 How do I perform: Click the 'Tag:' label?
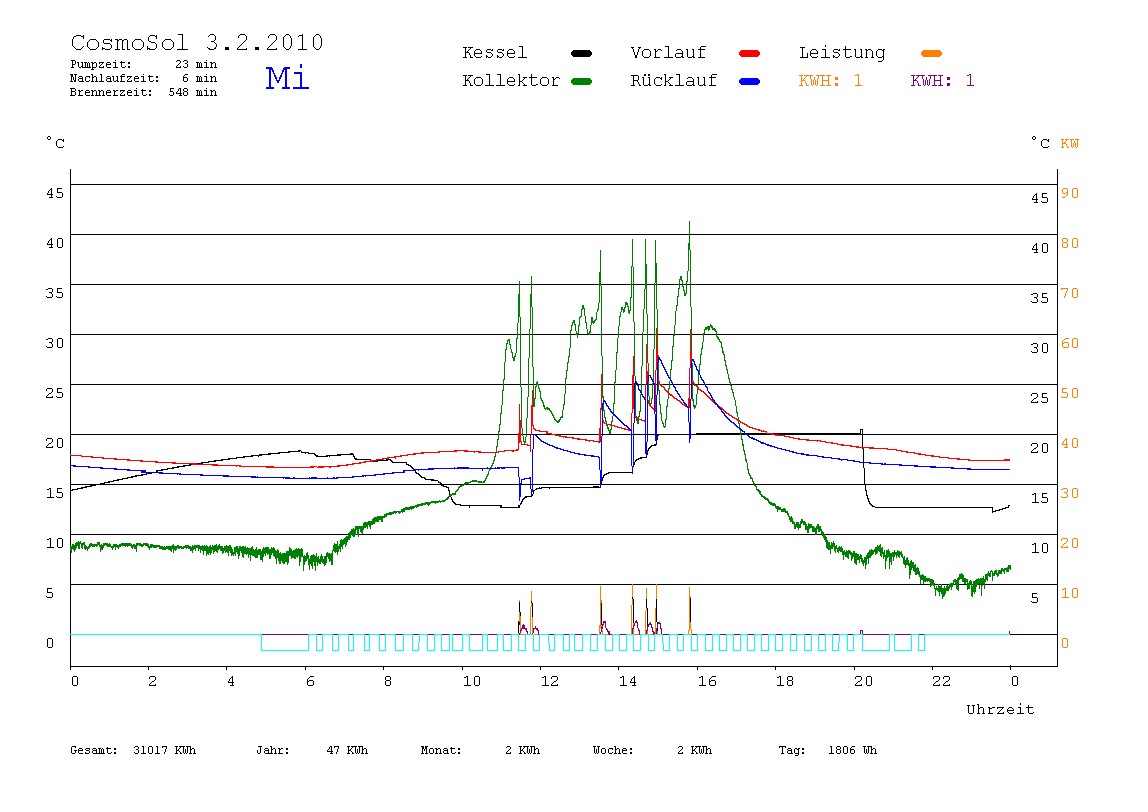point(792,750)
